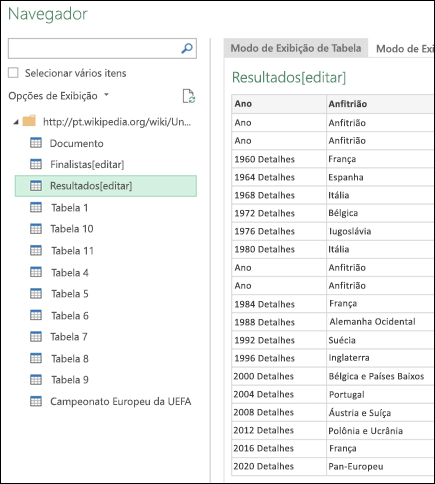Click Bélgica e Países Baixos cell
This screenshot has height=484, width=435.
pos(380,376)
